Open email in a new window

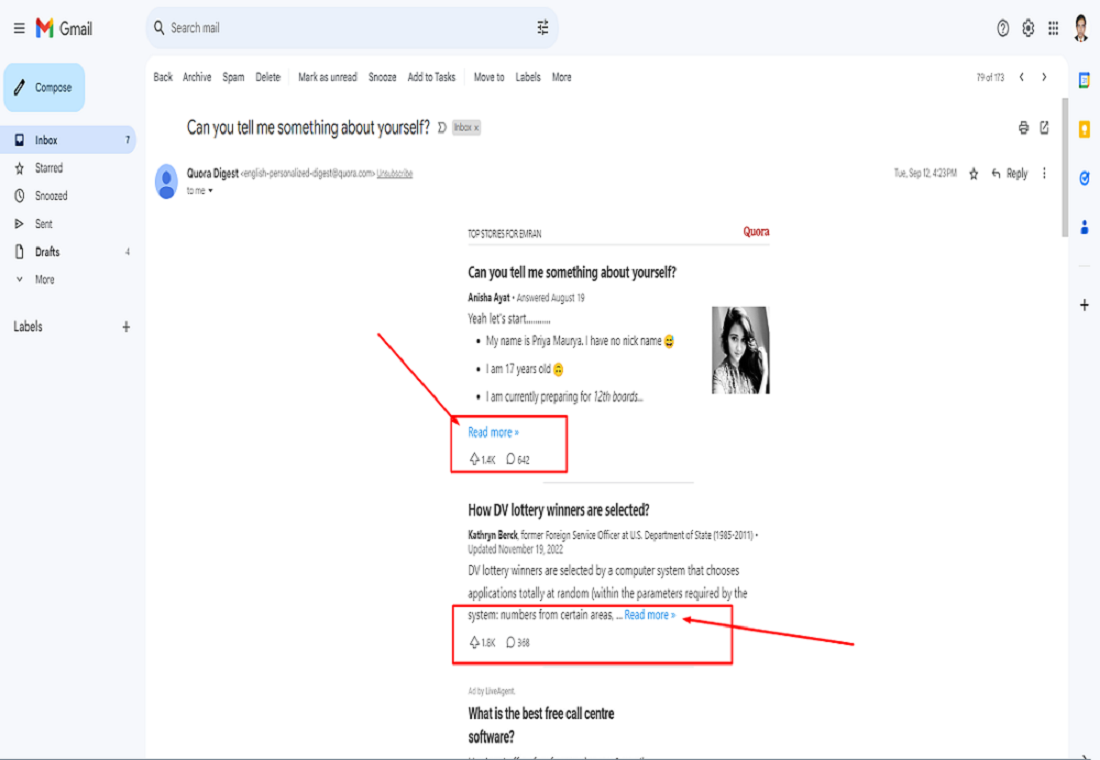pos(1046,128)
